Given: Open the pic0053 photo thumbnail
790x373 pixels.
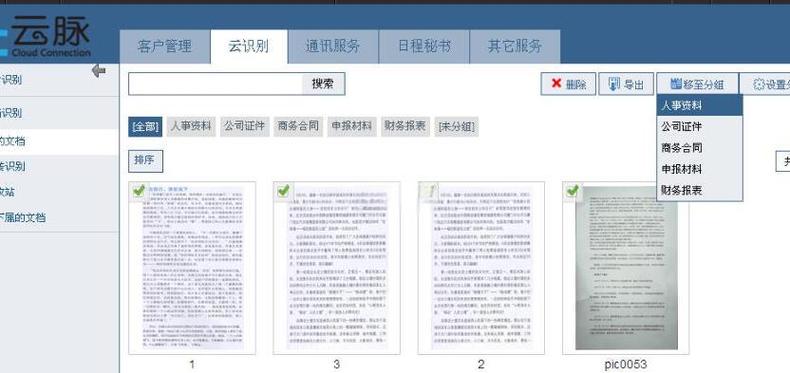Looking at the screenshot, I should (626, 268).
